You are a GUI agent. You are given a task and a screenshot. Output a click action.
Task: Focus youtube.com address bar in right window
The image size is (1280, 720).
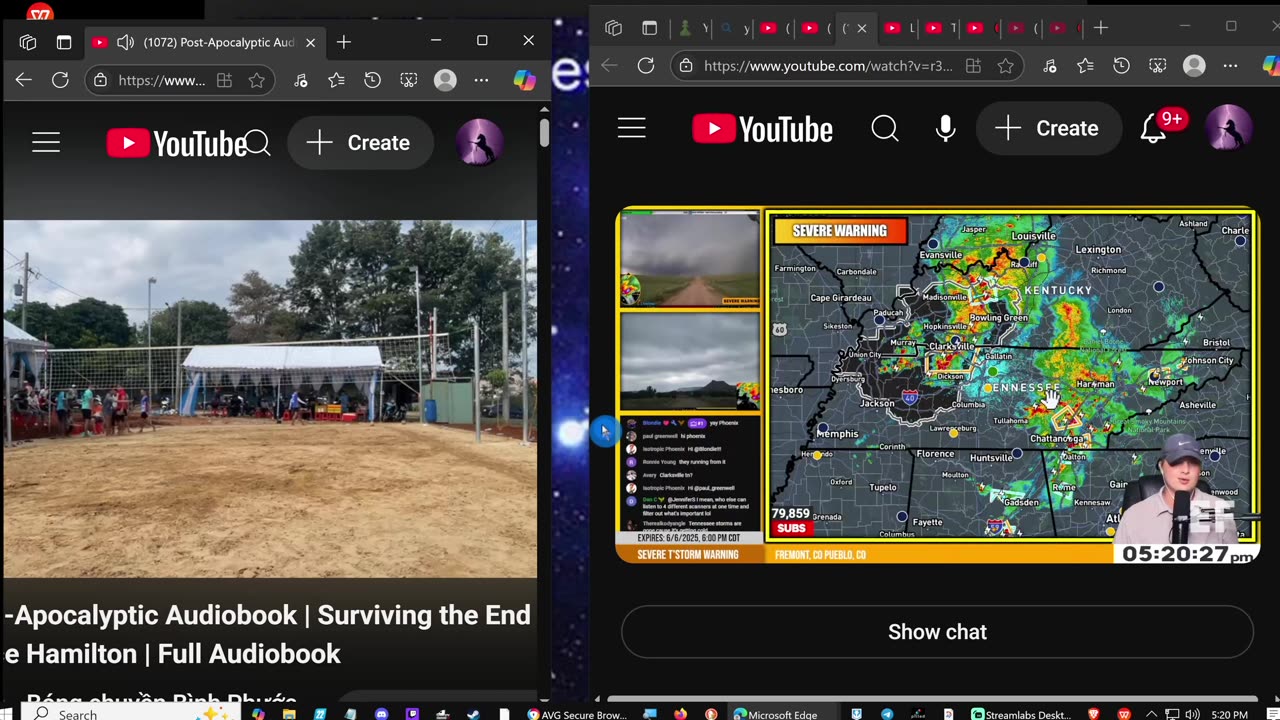(828, 66)
